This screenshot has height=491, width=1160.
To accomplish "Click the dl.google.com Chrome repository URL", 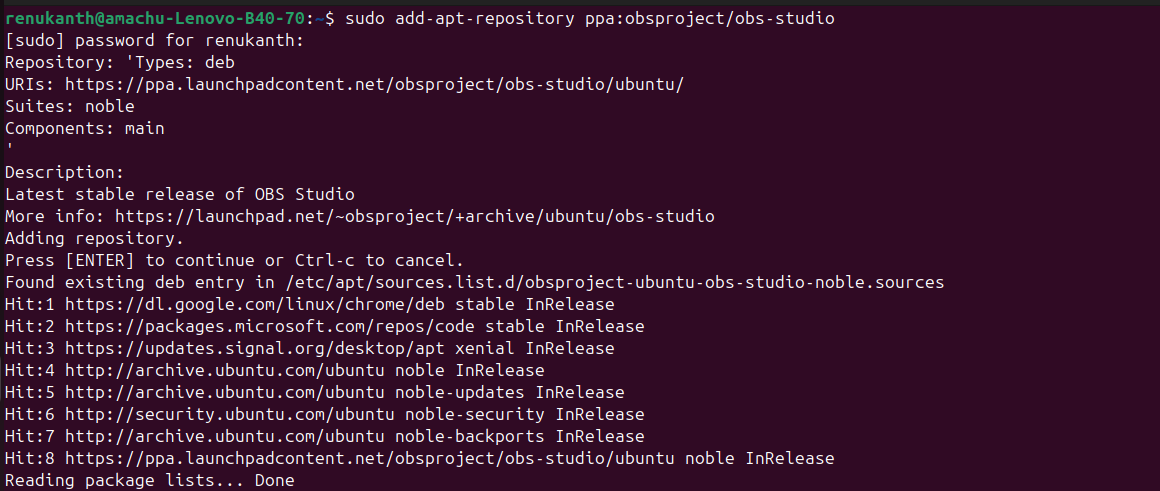I will pos(259,304).
